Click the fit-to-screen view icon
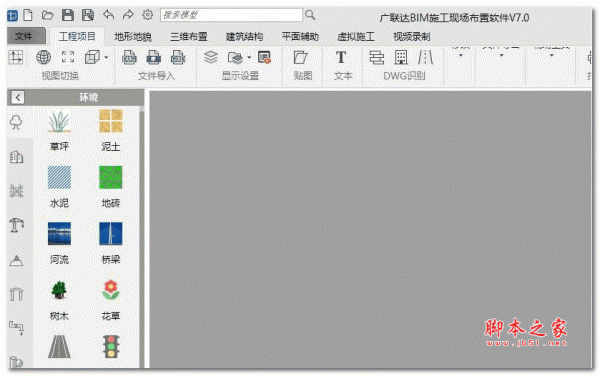Viewport: 600px width, 376px height. click(68, 57)
